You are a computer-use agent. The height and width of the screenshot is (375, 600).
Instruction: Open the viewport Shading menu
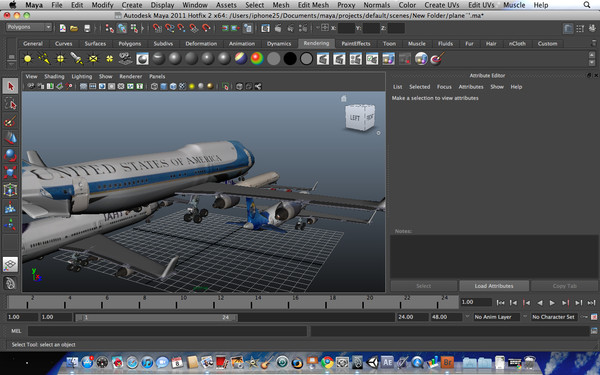click(x=54, y=77)
